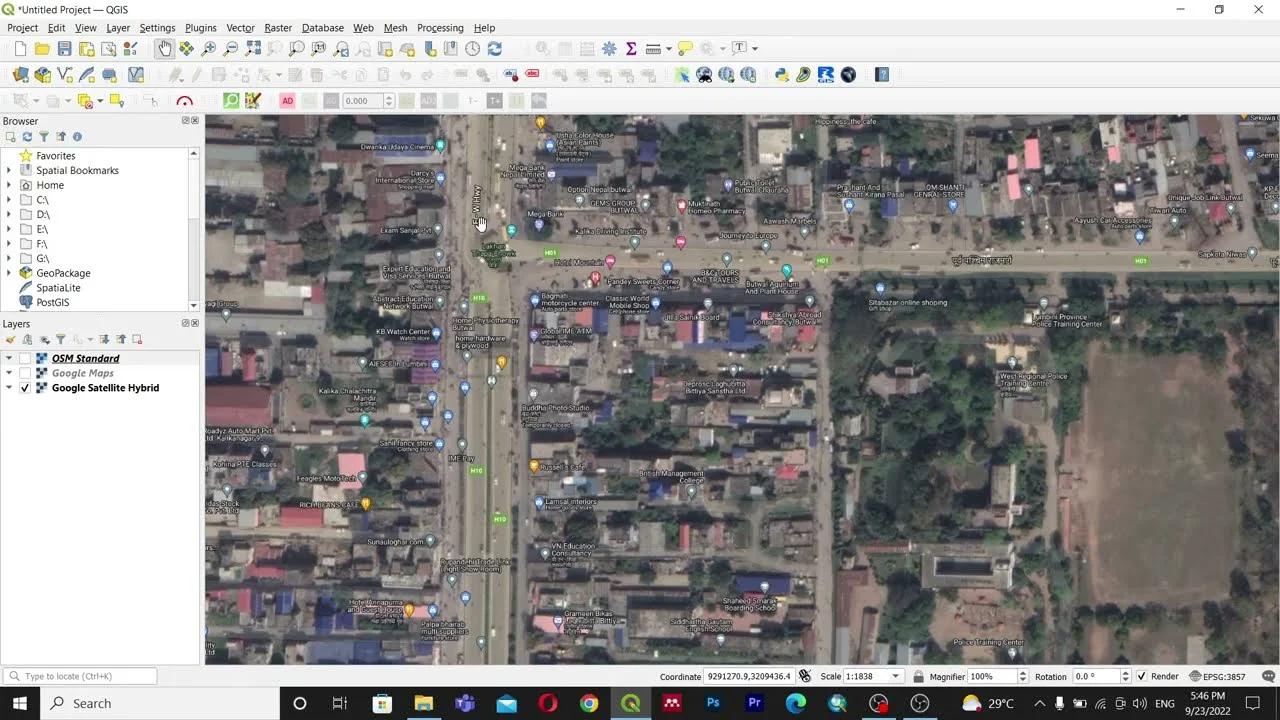
Task: Enable the Google Maps layer checkbox
Action: 25,373
